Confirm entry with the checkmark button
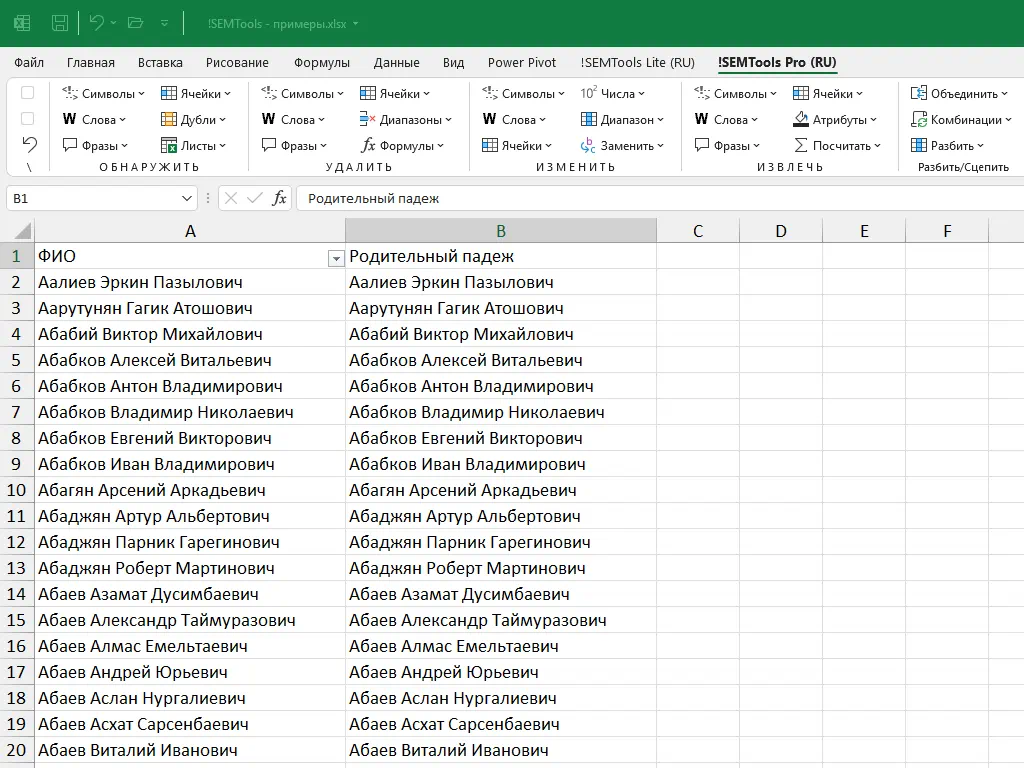1024x768 pixels. [x=255, y=198]
